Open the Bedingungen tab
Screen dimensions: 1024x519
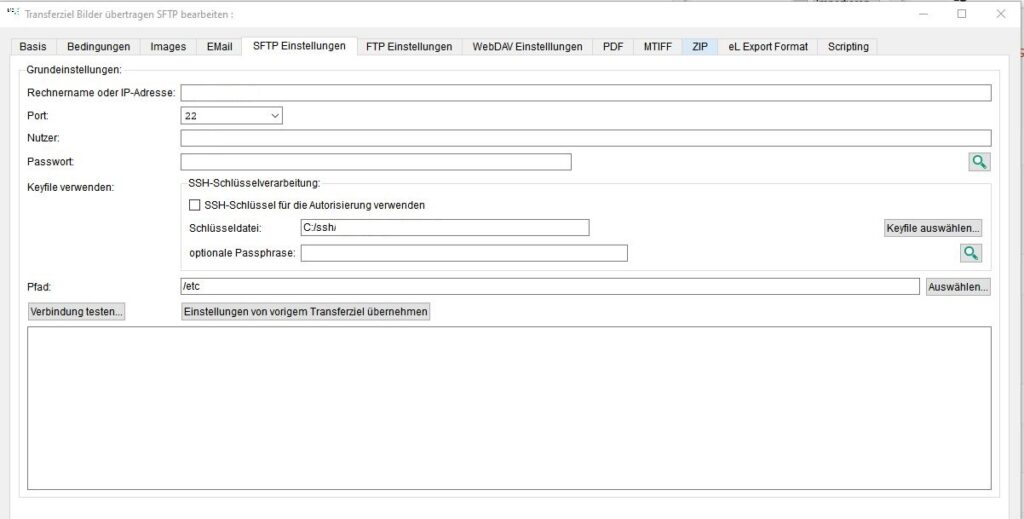[x=98, y=46]
